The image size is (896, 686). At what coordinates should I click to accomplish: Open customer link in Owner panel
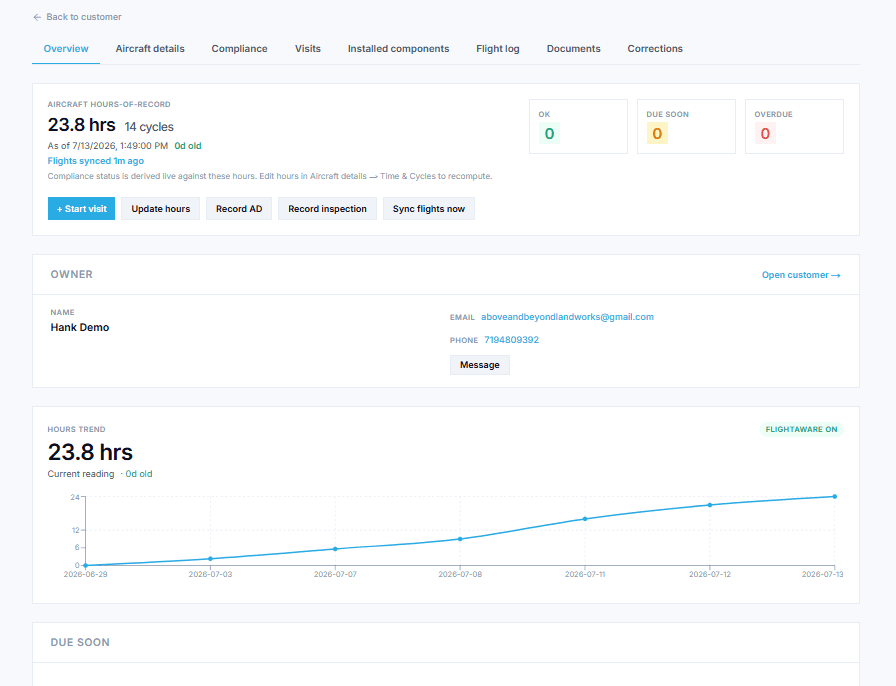point(801,275)
